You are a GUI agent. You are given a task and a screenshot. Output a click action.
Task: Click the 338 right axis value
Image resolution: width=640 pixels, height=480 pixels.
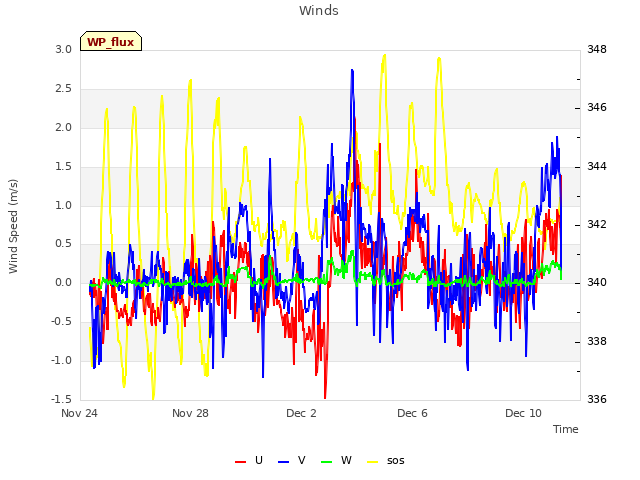click(x=597, y=341)
